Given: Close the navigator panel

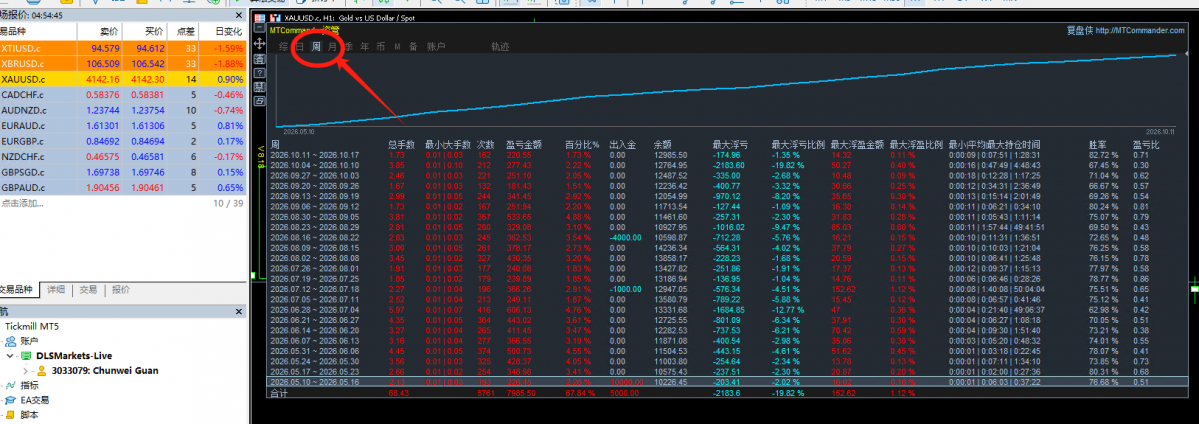Looking at the screenshot, I should pyautogui.click(x=239, y=312).
